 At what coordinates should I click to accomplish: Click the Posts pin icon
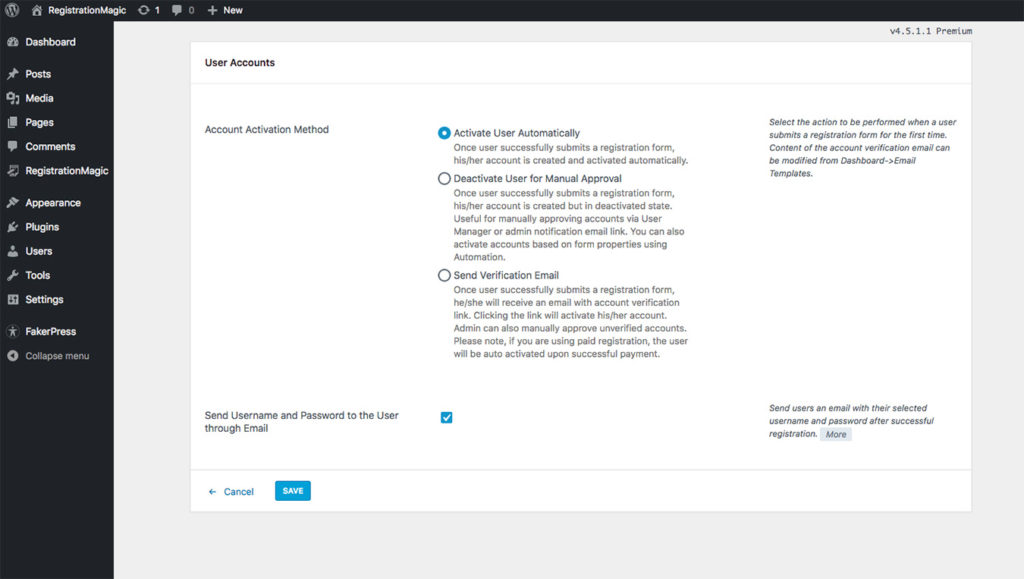coord(13,74)
